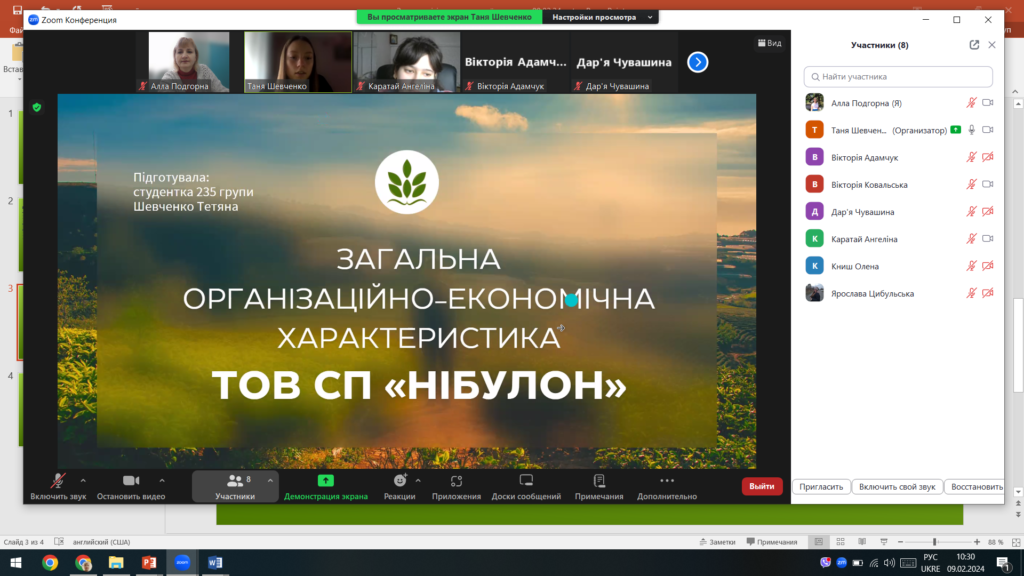Open File Explorer from the taskbar

click(x=116, y=562)
